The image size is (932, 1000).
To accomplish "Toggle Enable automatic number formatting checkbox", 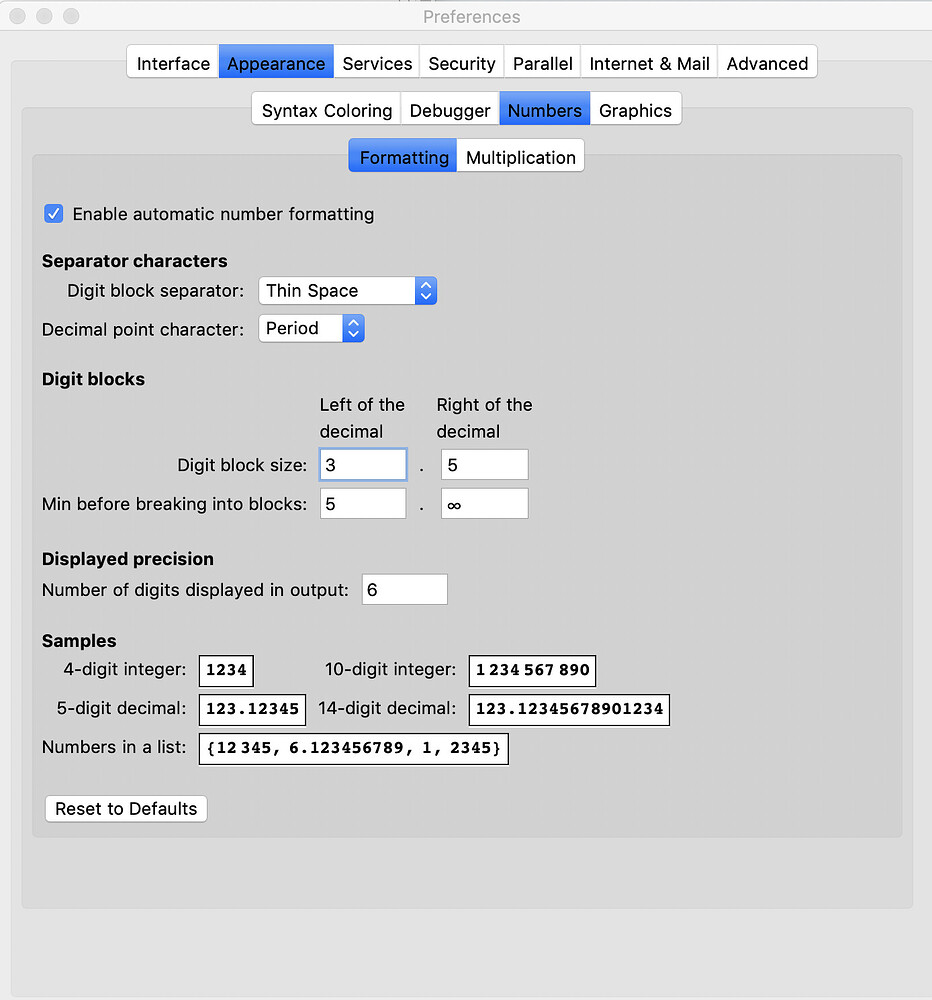I will coord(54,214).
